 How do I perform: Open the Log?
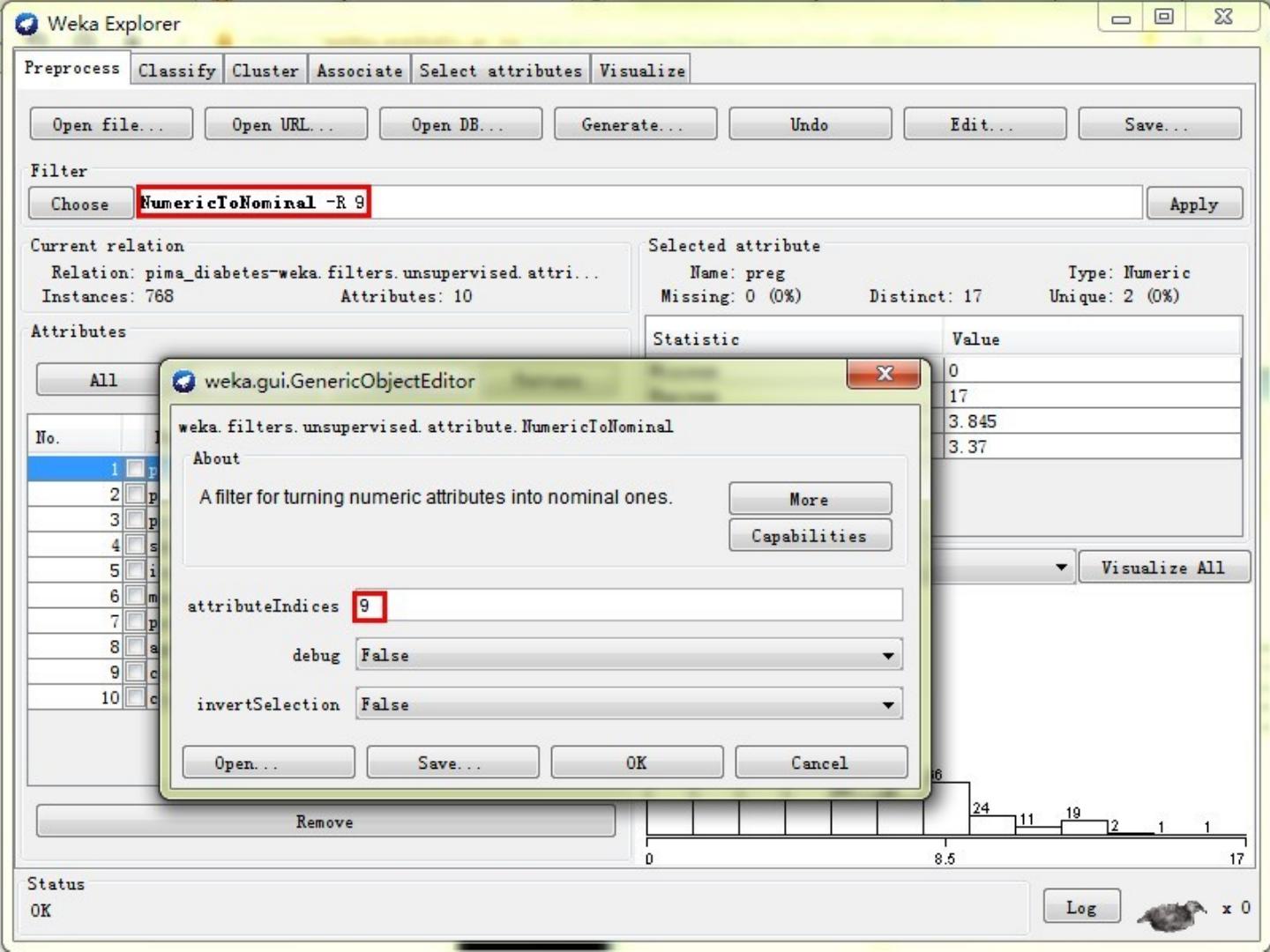[1081, 907]
